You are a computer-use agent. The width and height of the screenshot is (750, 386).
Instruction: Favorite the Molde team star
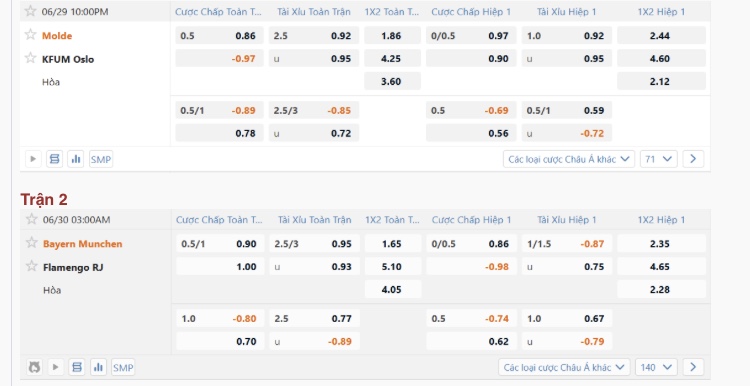coord(31,34)
